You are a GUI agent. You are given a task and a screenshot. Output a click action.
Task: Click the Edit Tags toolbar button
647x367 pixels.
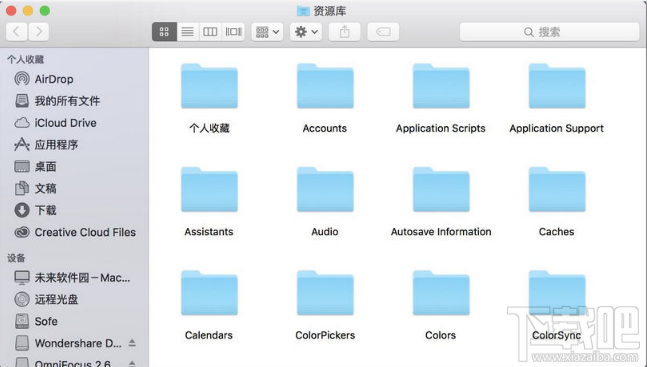pyautogui.click(x=383, y=32)
